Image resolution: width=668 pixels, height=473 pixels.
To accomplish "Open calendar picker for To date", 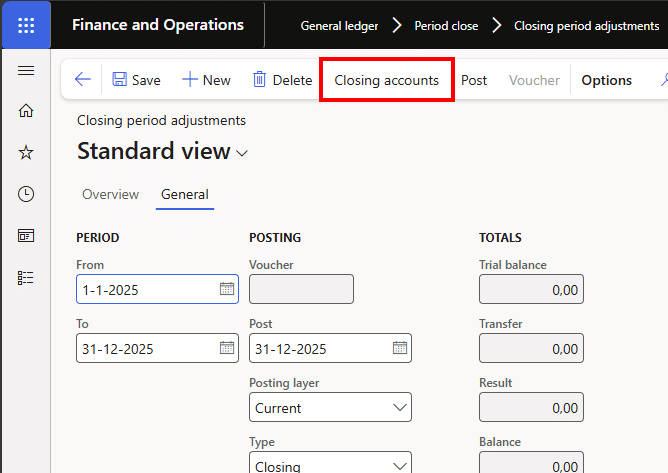I will coord(227,348).
